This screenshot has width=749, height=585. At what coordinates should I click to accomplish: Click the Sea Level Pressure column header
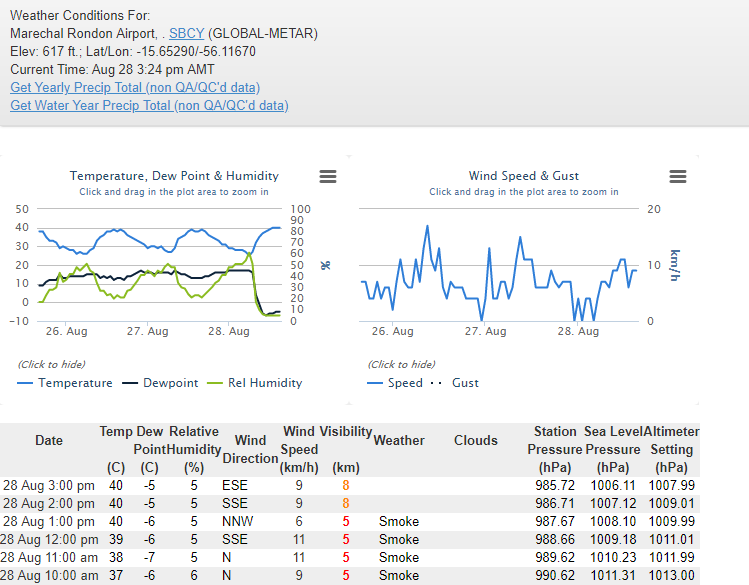612,449
